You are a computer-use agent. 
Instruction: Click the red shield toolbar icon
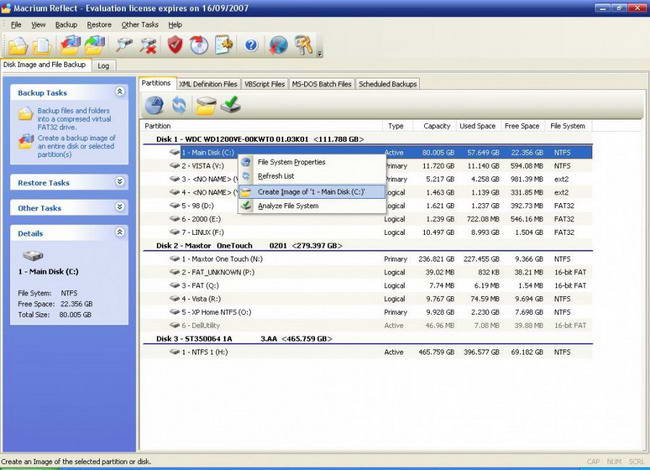pyautogui.click(x=174, y=45)
